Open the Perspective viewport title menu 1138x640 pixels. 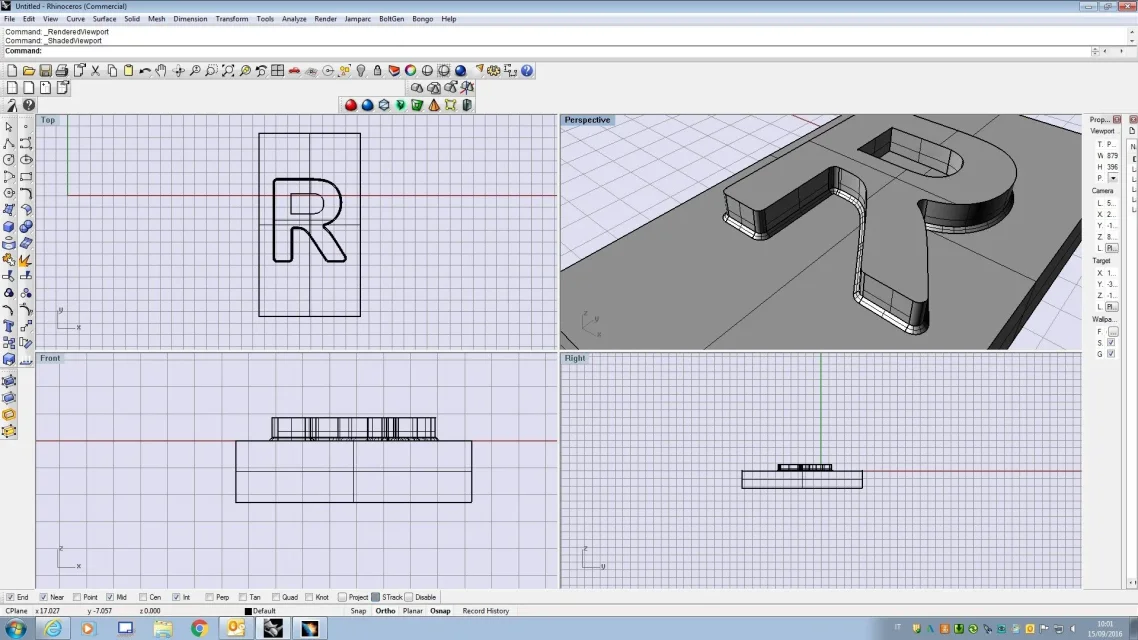coord(587,120)
